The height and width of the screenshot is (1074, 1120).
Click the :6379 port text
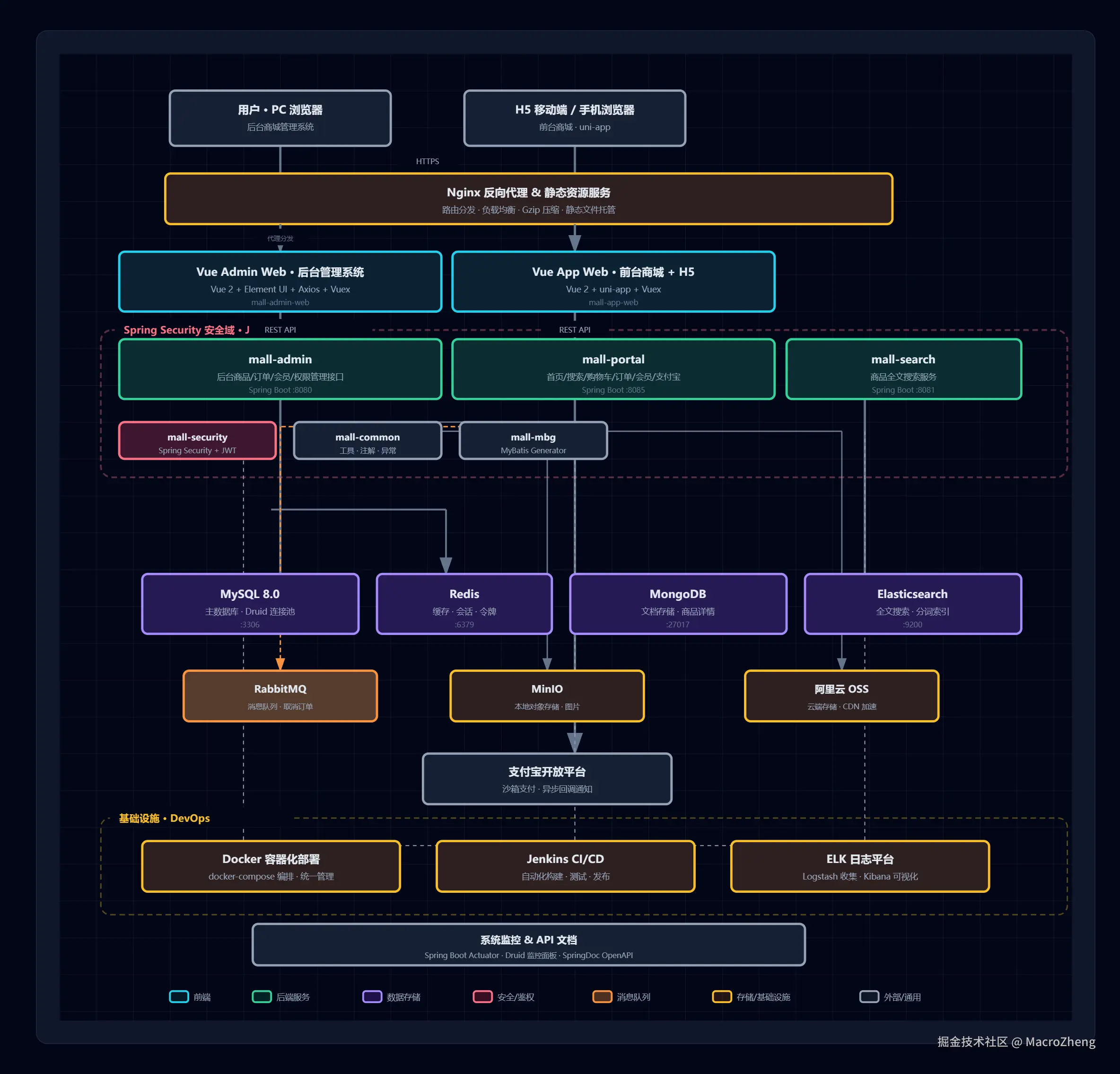464,625
